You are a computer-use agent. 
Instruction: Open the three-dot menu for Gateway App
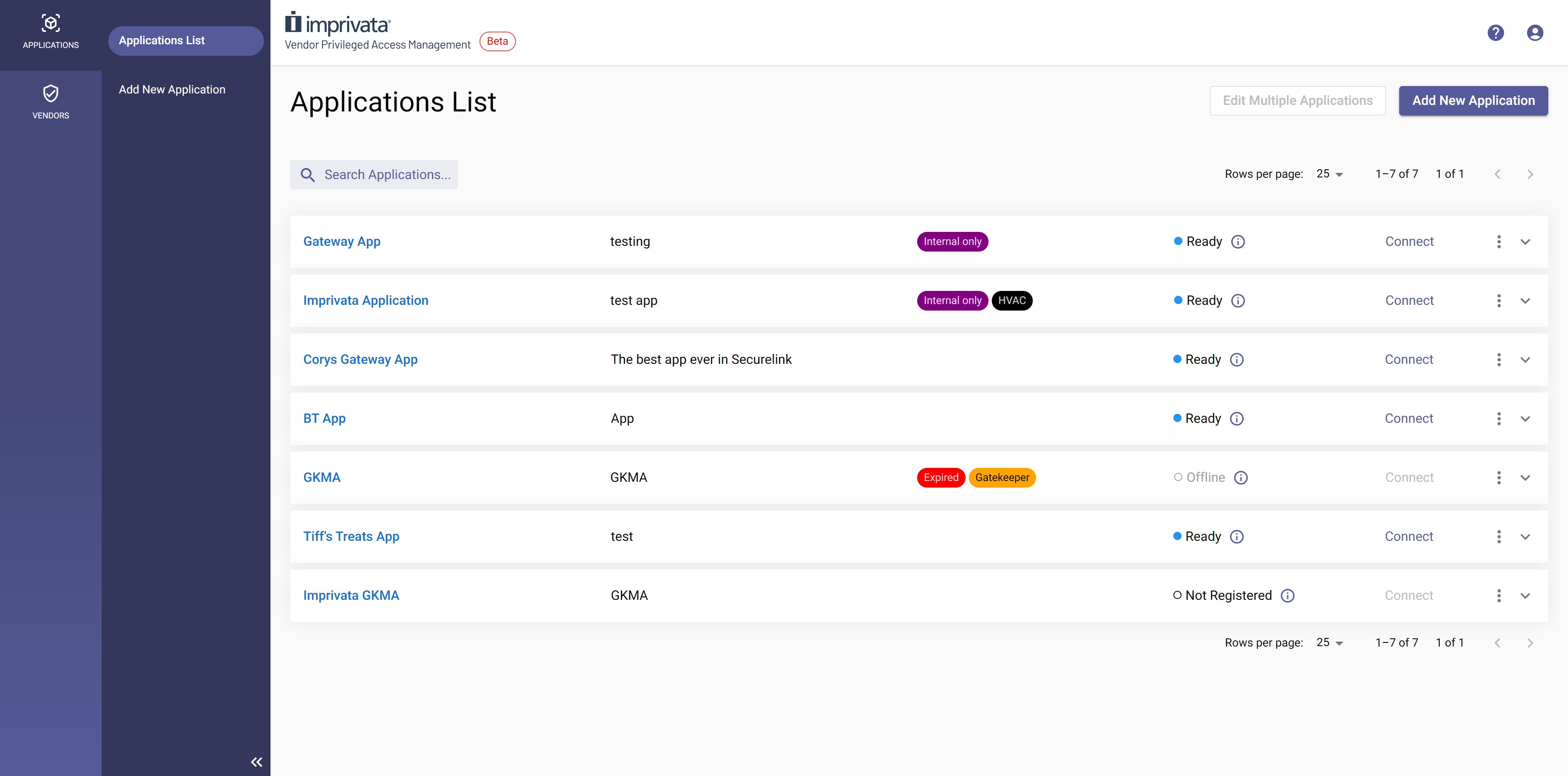click(x=1499, y=242)
